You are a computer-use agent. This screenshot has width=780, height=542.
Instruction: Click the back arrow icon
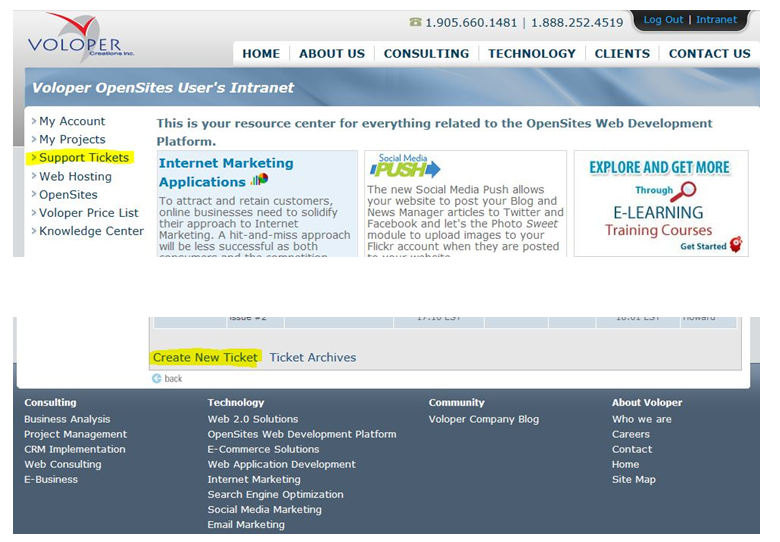click(x=157, y=378)
